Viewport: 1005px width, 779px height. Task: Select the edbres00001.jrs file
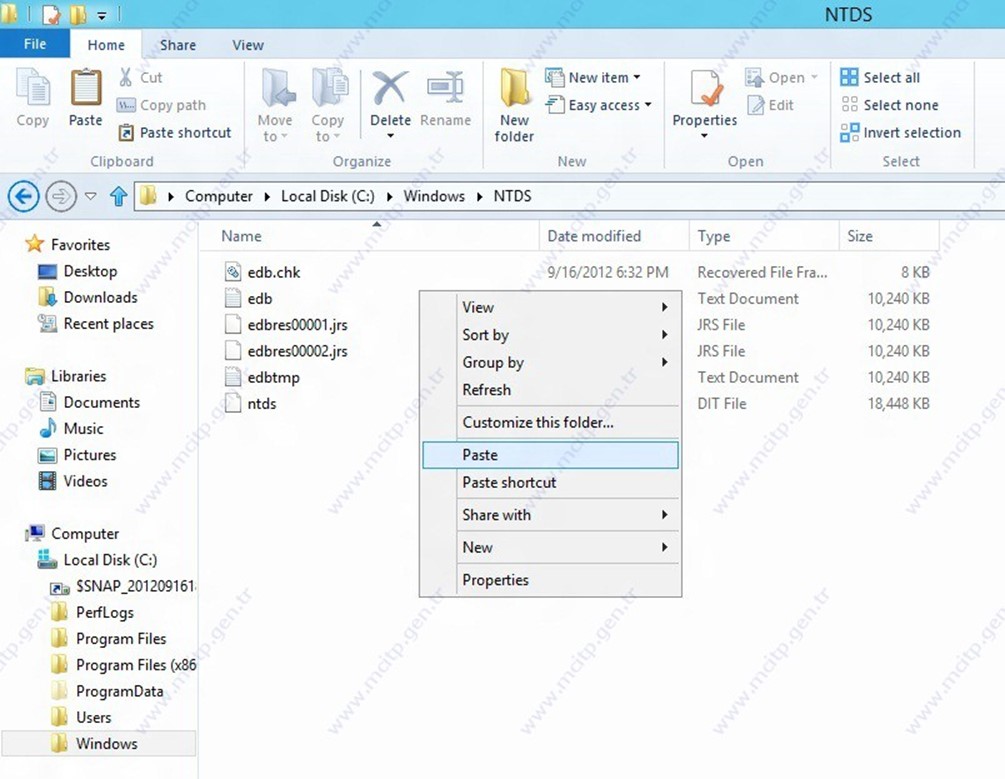(297, 325)
